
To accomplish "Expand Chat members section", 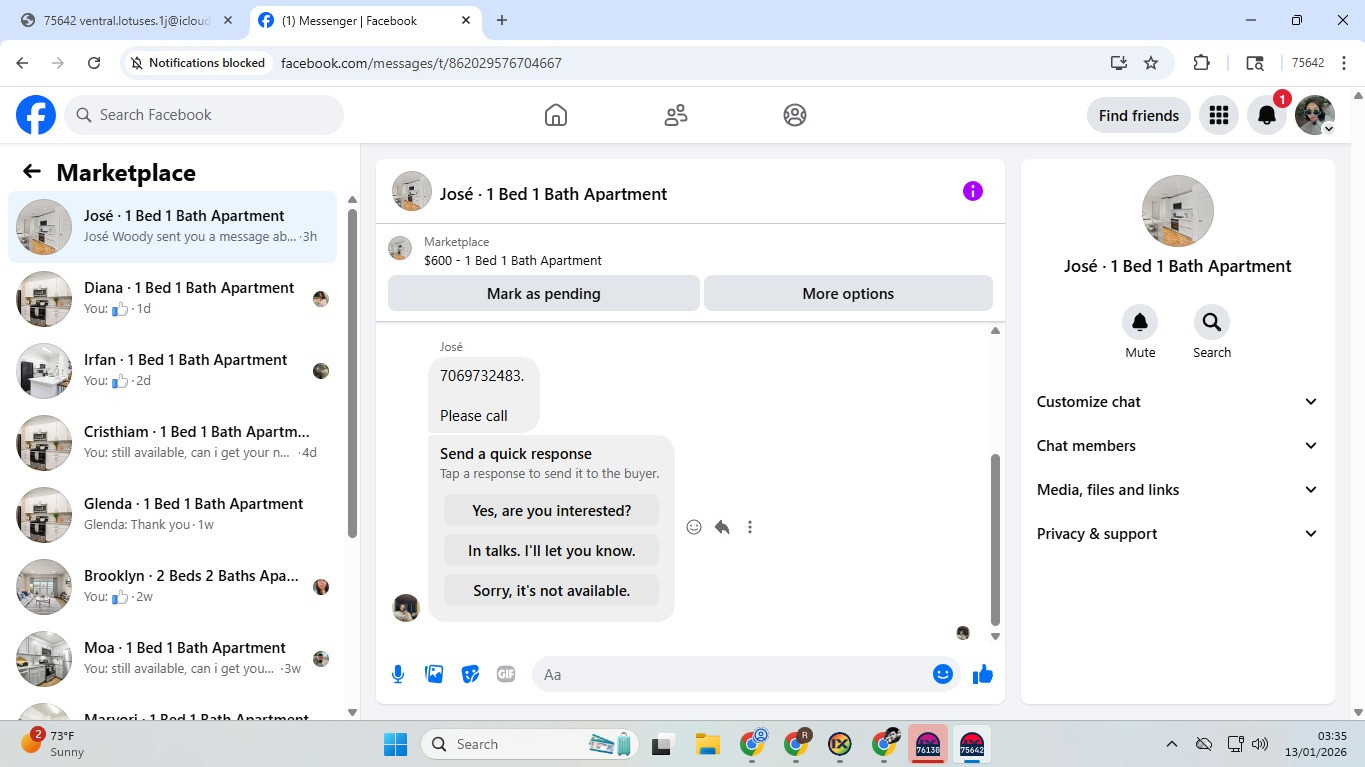I will click(x=1178, y=446).
